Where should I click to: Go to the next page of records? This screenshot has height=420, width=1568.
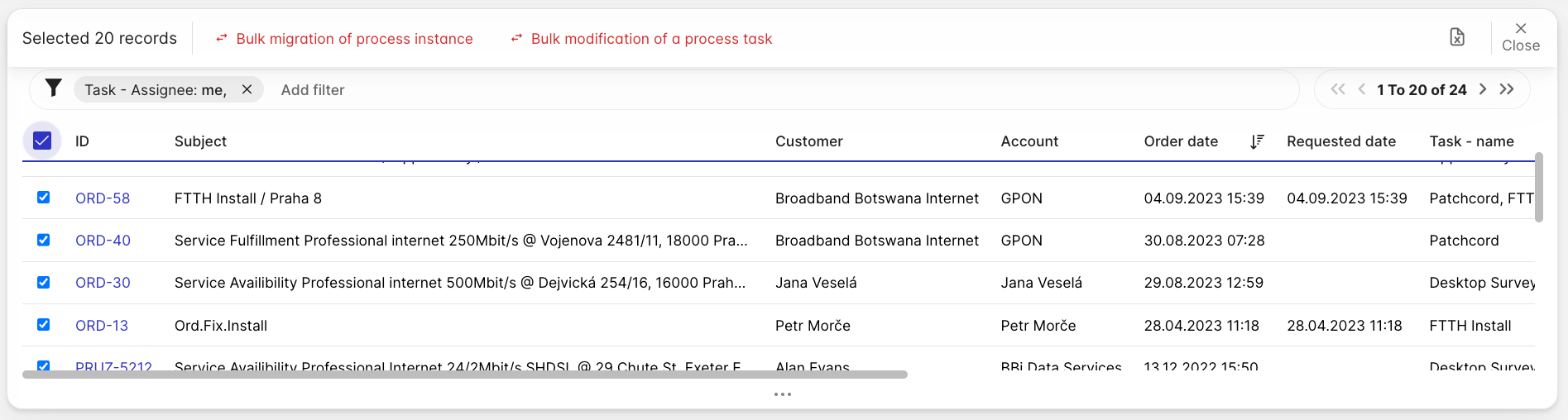click(x=1483, y=89)
